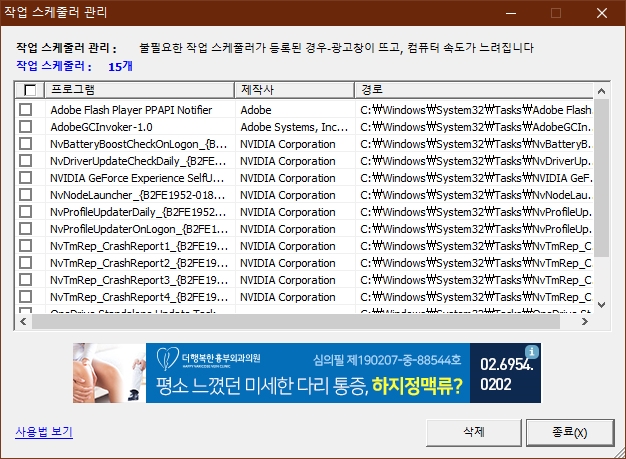Click NVIDIA Corporation cell in NvNodeLauncher row
The width and height of the screenshot is (626, 459).
click(288, 195)
